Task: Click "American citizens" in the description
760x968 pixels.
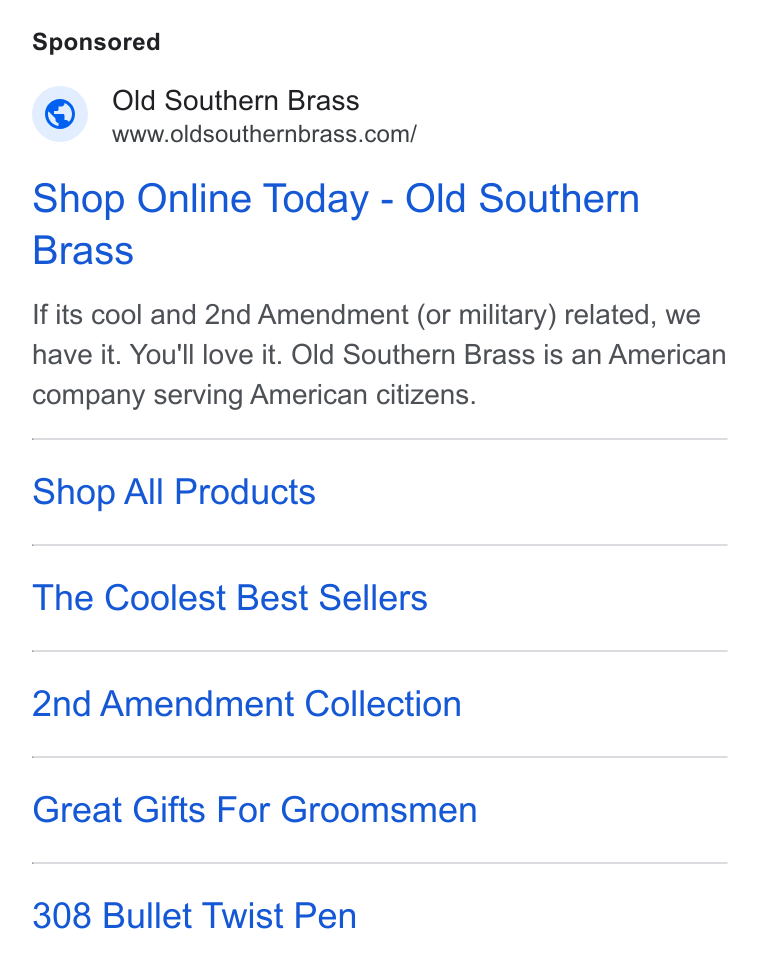Action: (363, 395)
